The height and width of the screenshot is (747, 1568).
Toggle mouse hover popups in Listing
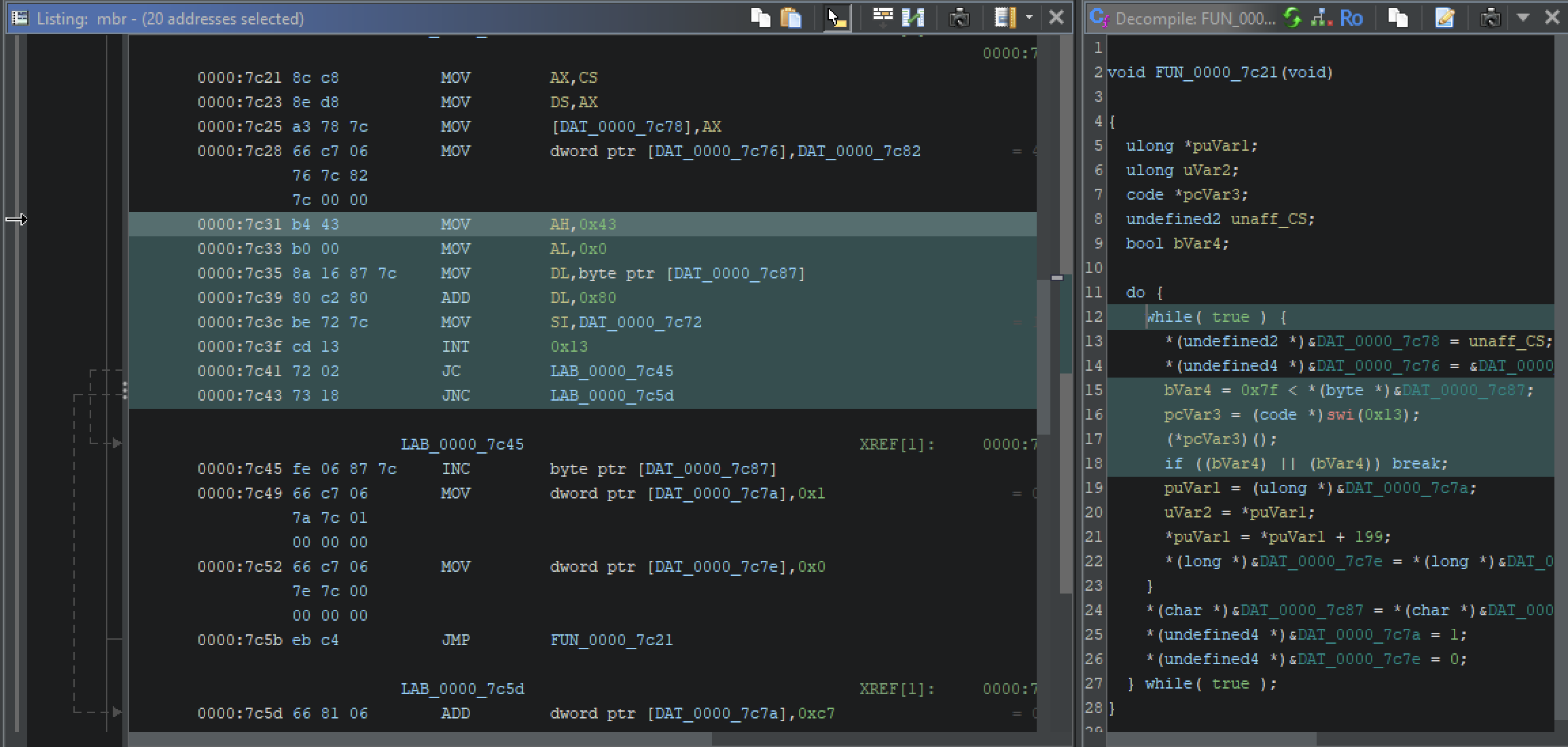click(x=837, y=18)
